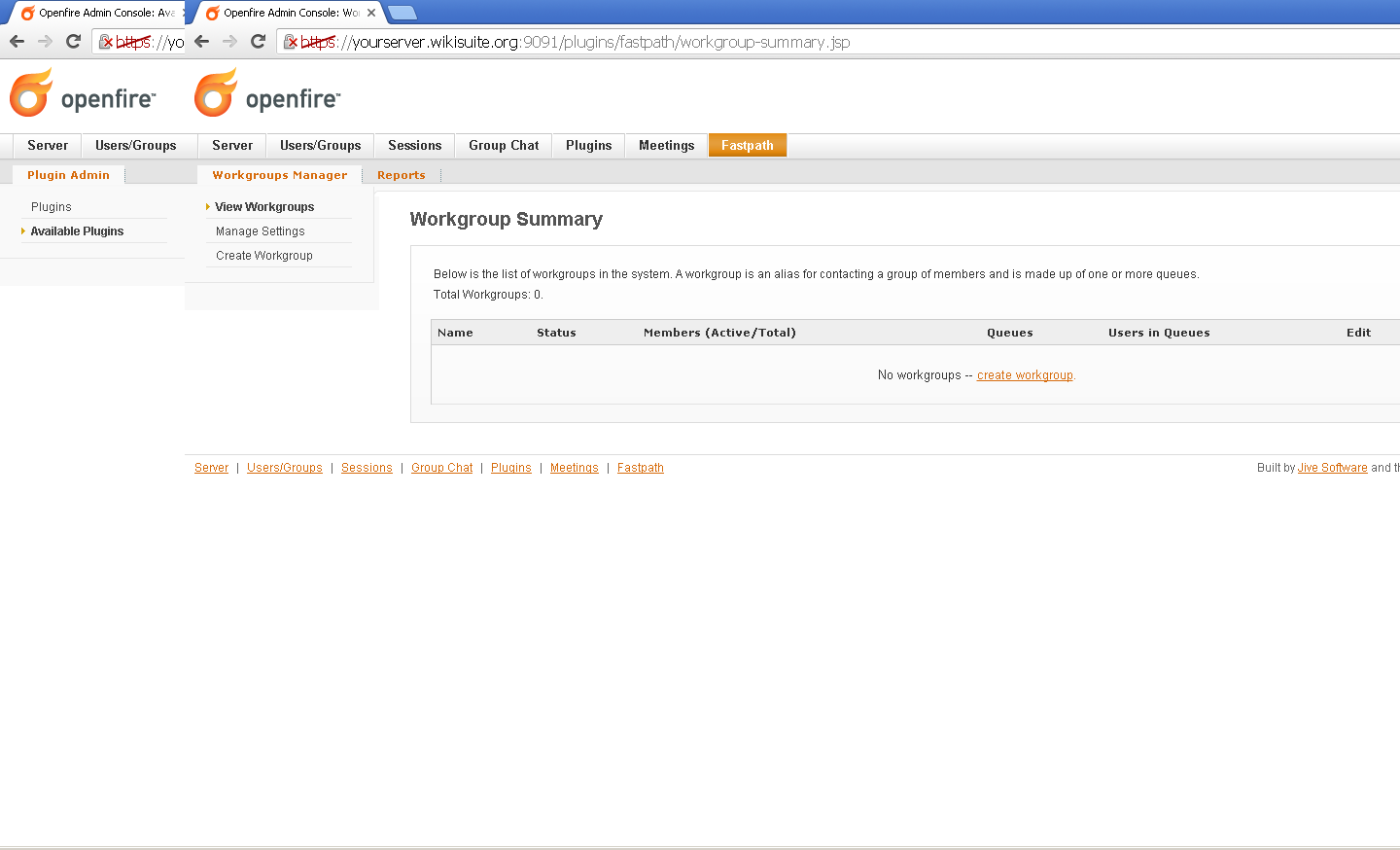Screen dimensions: 1400x850
Task: Go to the Group Chat tab
Action: (x=503, y=146)
